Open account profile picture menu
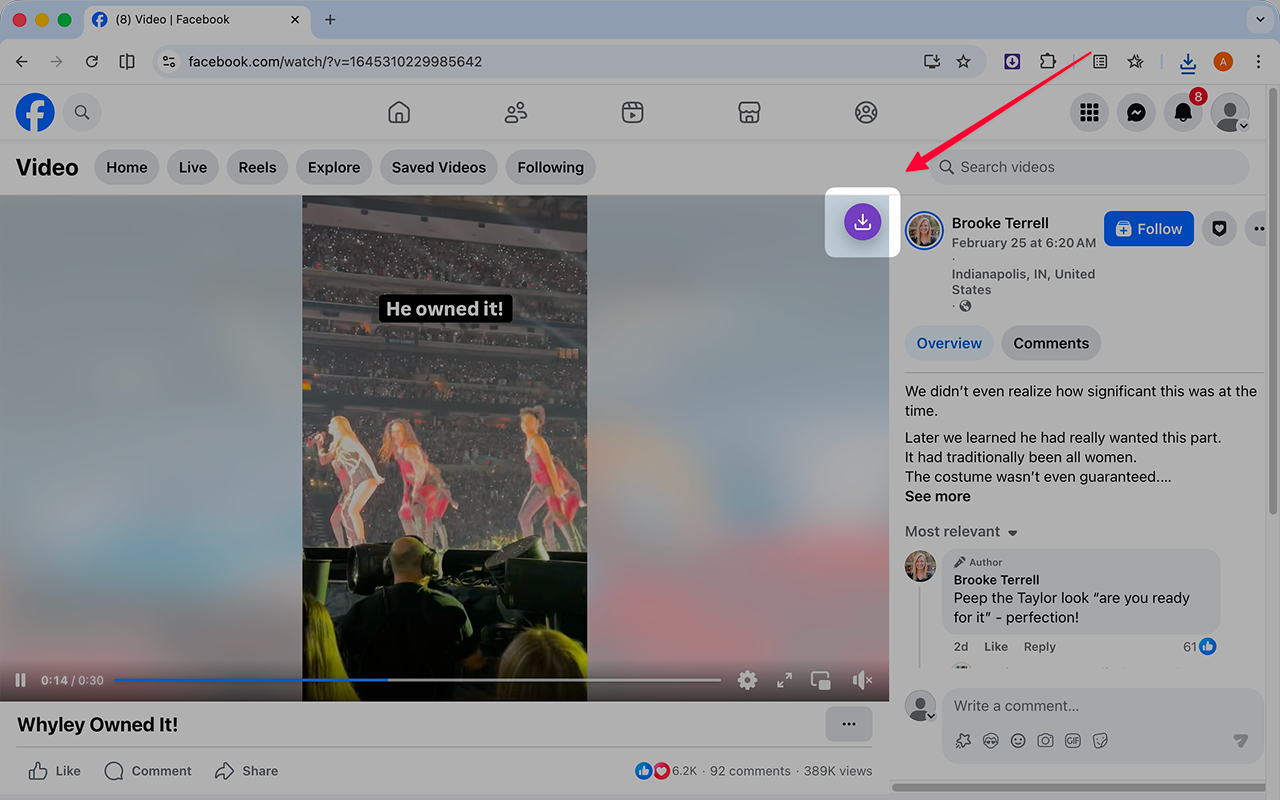Image resolution: width=1280 pixels, height=800 pixels. pos(1230,113)
